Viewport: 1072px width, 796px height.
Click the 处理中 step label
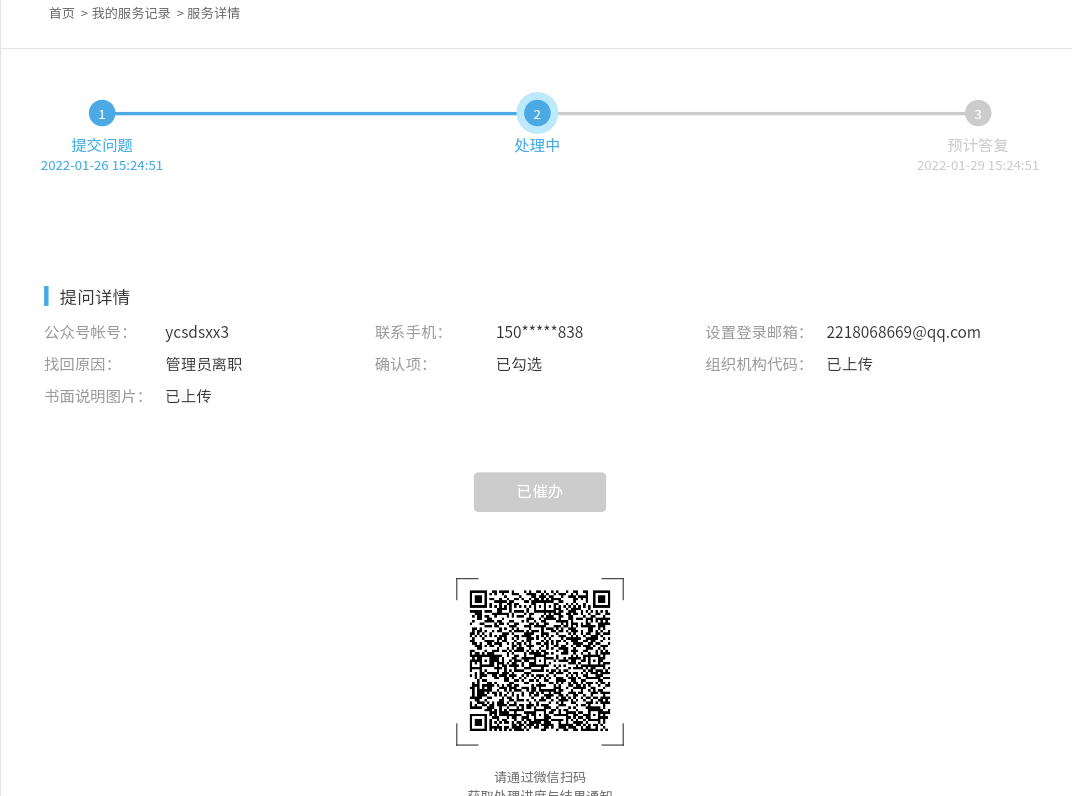(537, 145)
